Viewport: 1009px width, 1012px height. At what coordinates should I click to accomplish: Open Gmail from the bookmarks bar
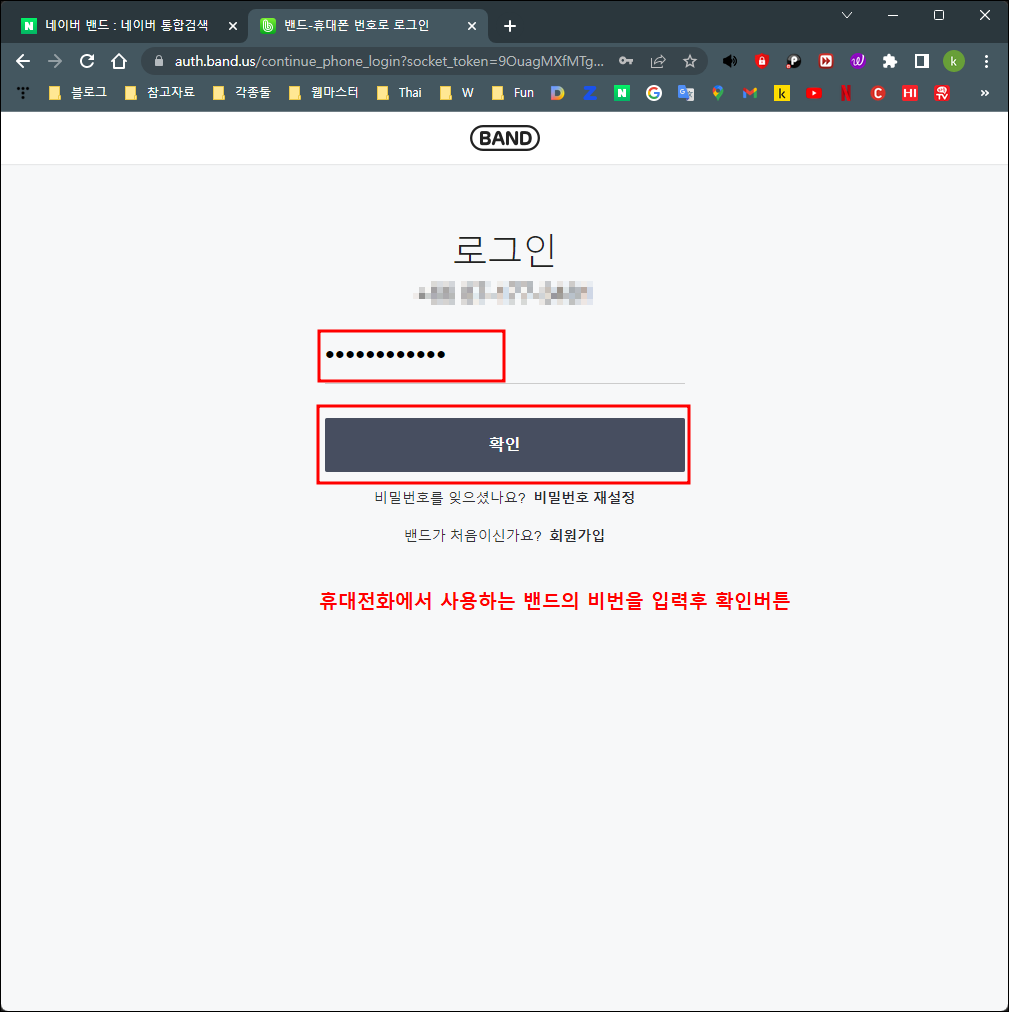coord(750,92)
